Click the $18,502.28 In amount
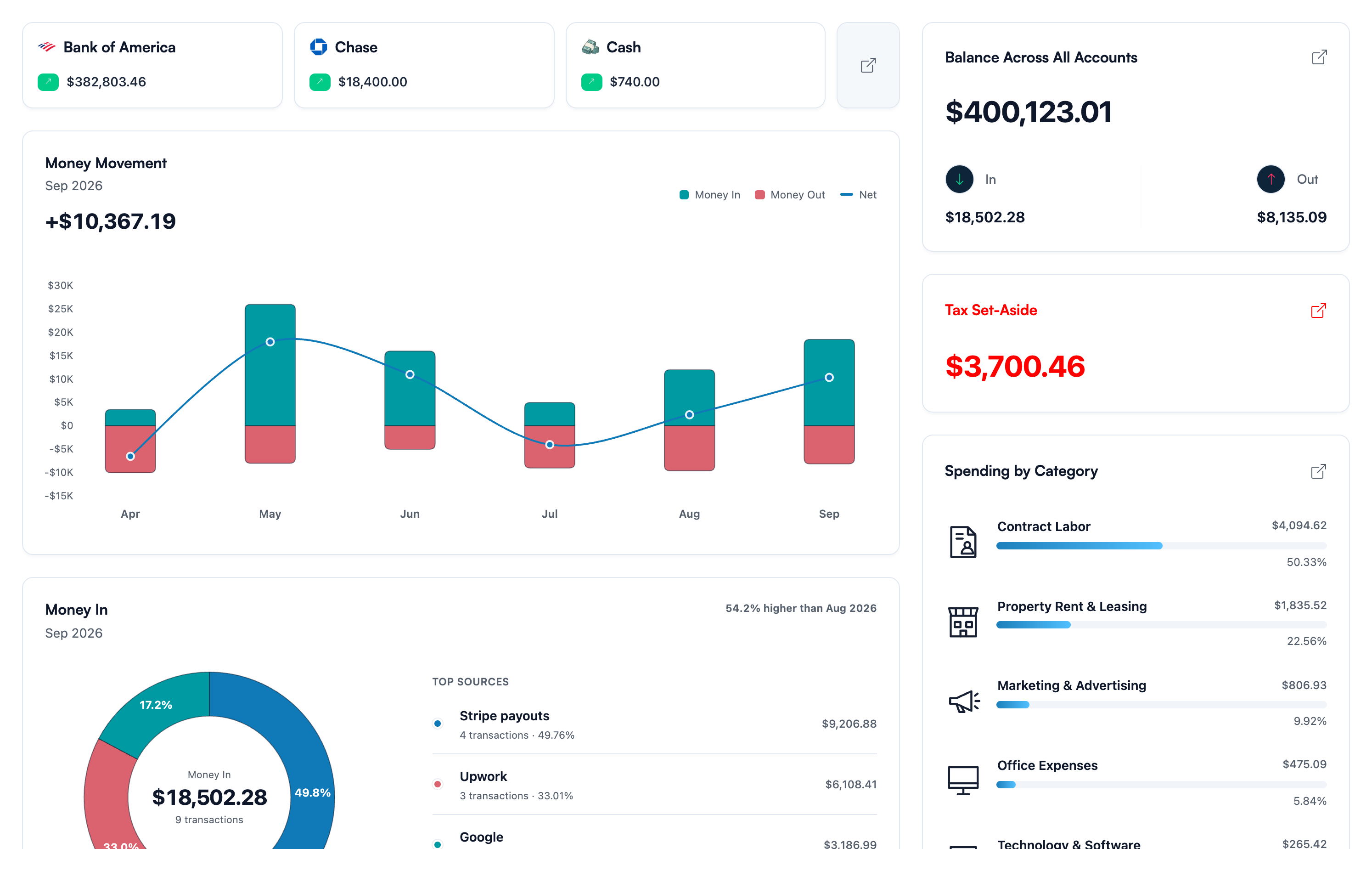1372x871 pixels. click(984, 217)
